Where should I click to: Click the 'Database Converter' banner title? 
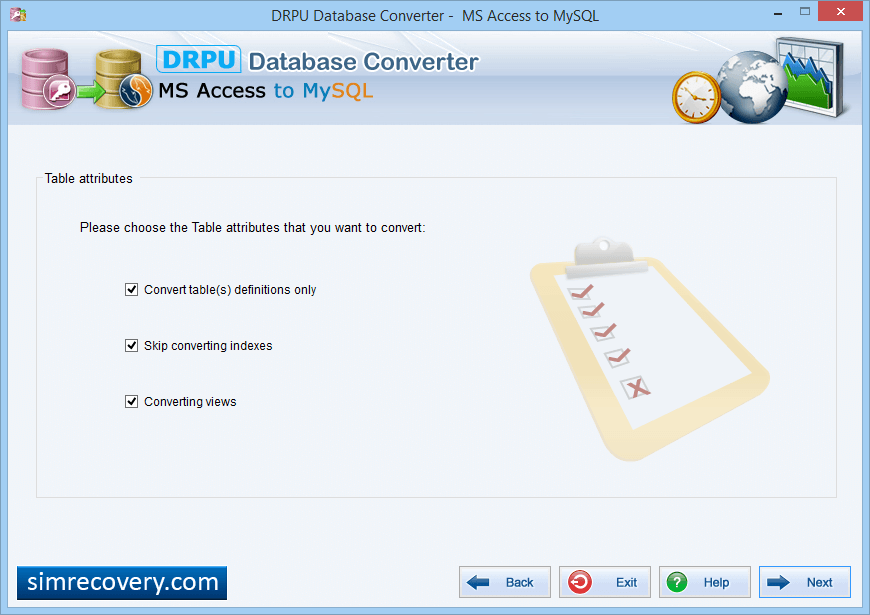click(363, 62)
